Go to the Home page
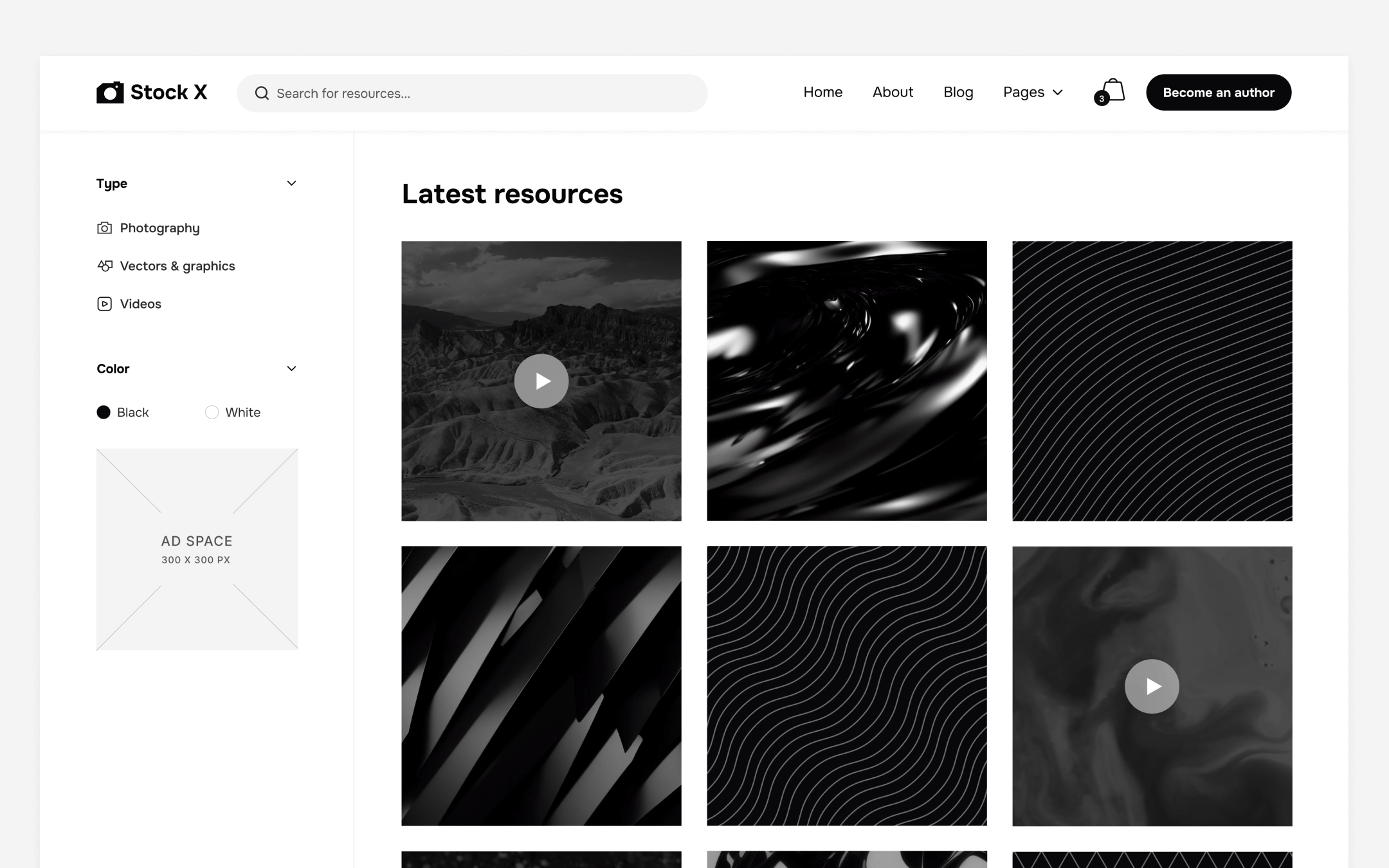 pos(822,92)
